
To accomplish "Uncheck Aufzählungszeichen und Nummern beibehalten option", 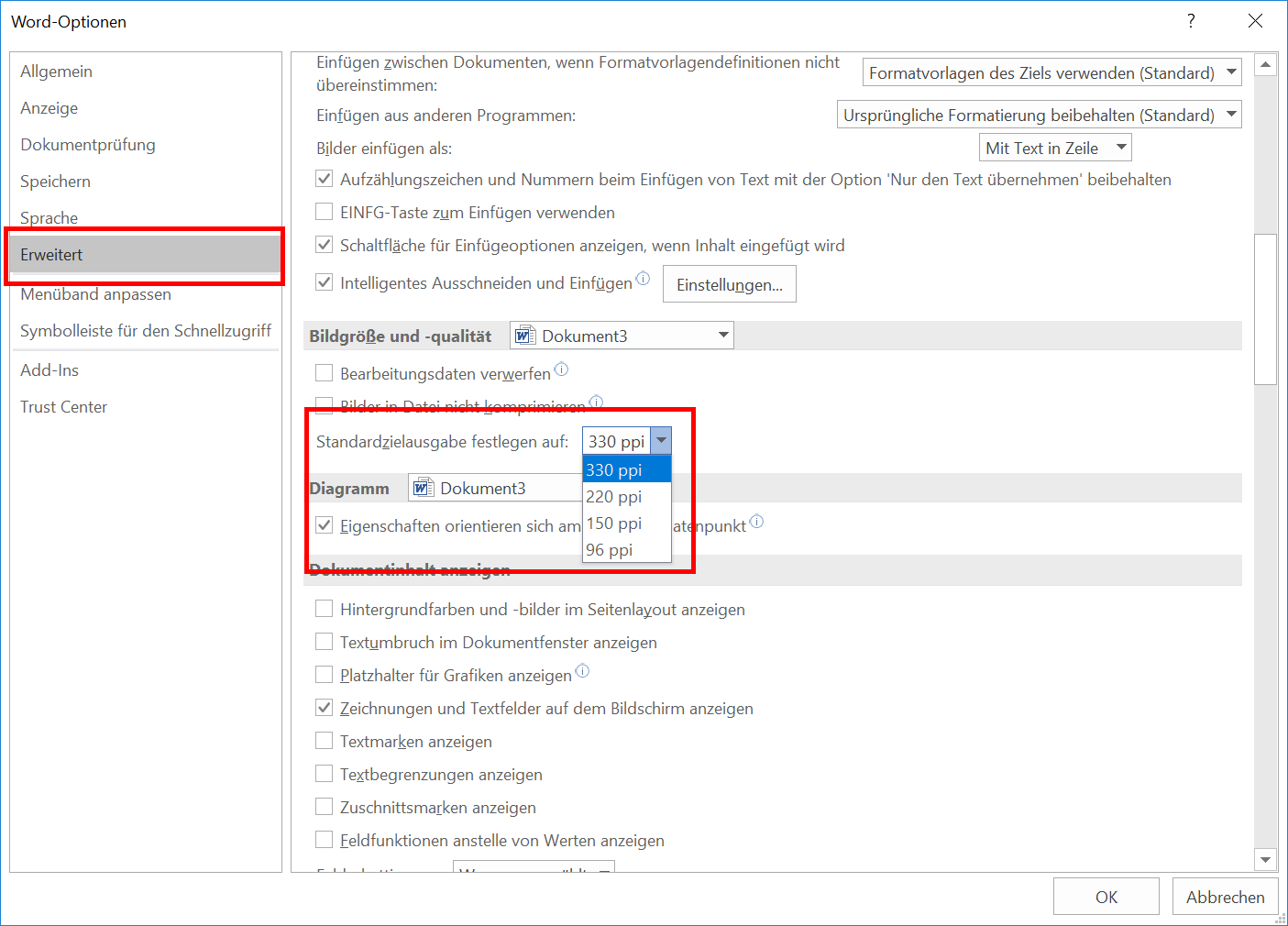I will (324, 179).
